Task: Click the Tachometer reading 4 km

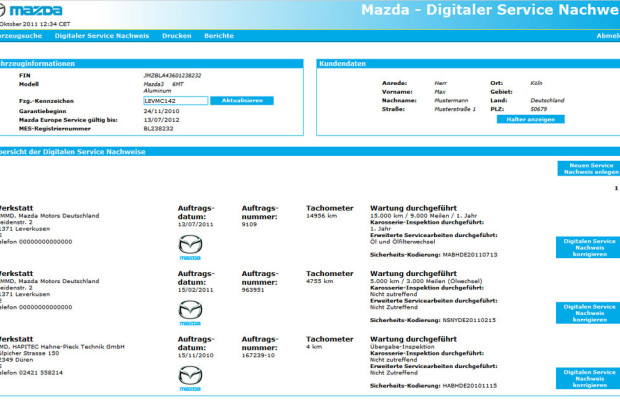Action: coord(314,347)
